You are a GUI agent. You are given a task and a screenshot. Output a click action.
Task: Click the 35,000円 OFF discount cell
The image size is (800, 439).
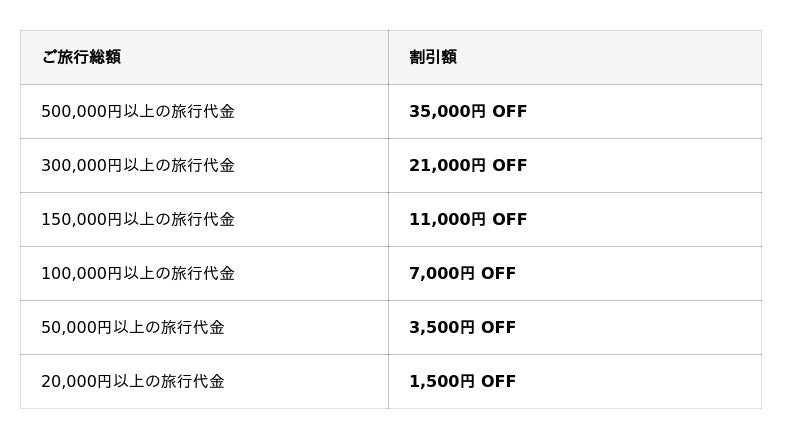(x=467, y=112)
